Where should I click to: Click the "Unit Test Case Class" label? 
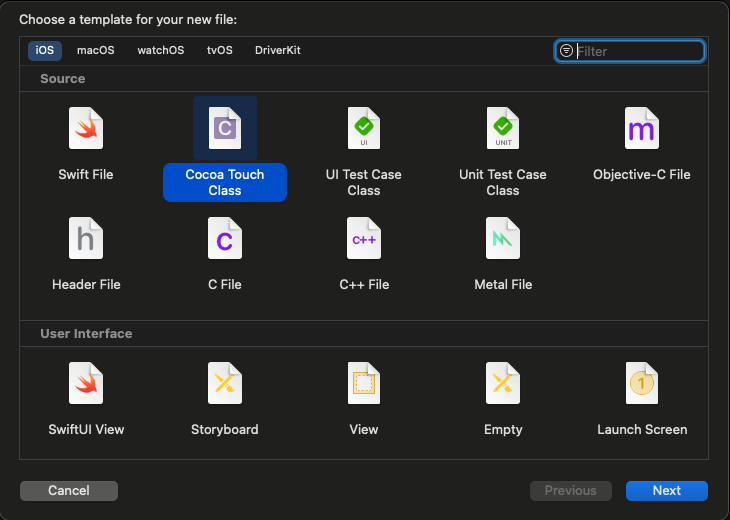(x=503, y=182)
